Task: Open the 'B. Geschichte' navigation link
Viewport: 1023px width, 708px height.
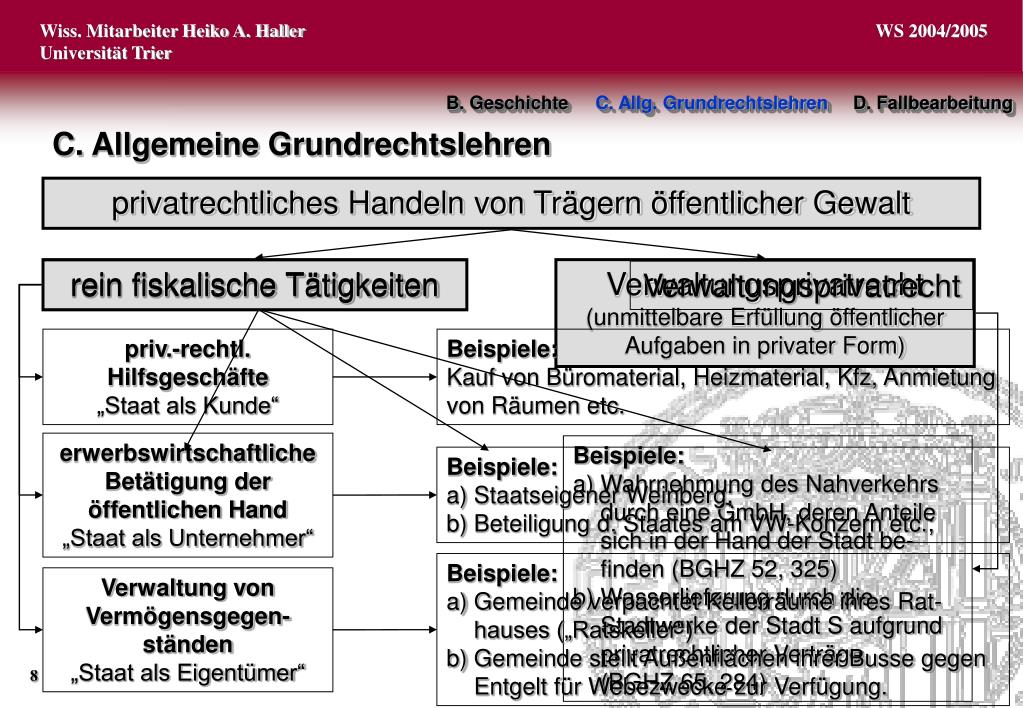Action: [507, 103]
